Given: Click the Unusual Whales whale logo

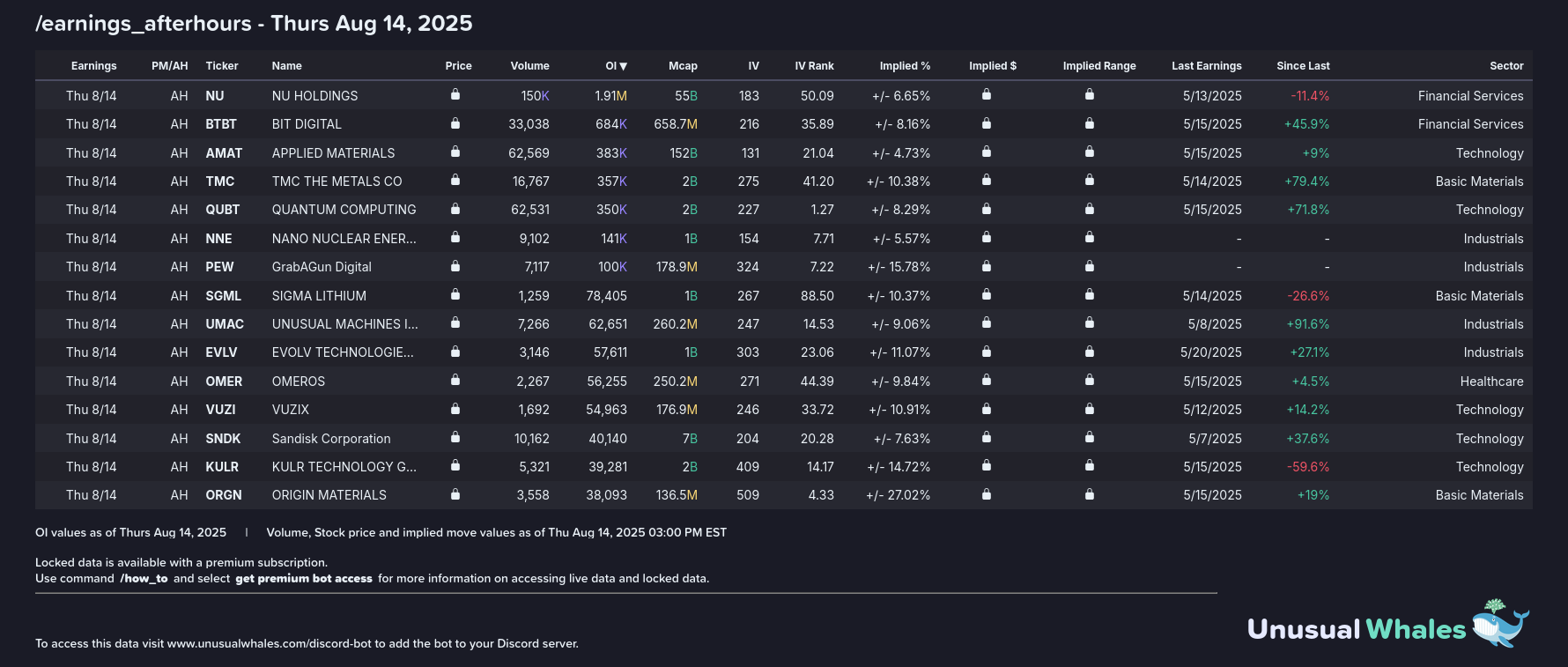Looking at the screenshot, I should [1500, 624].
